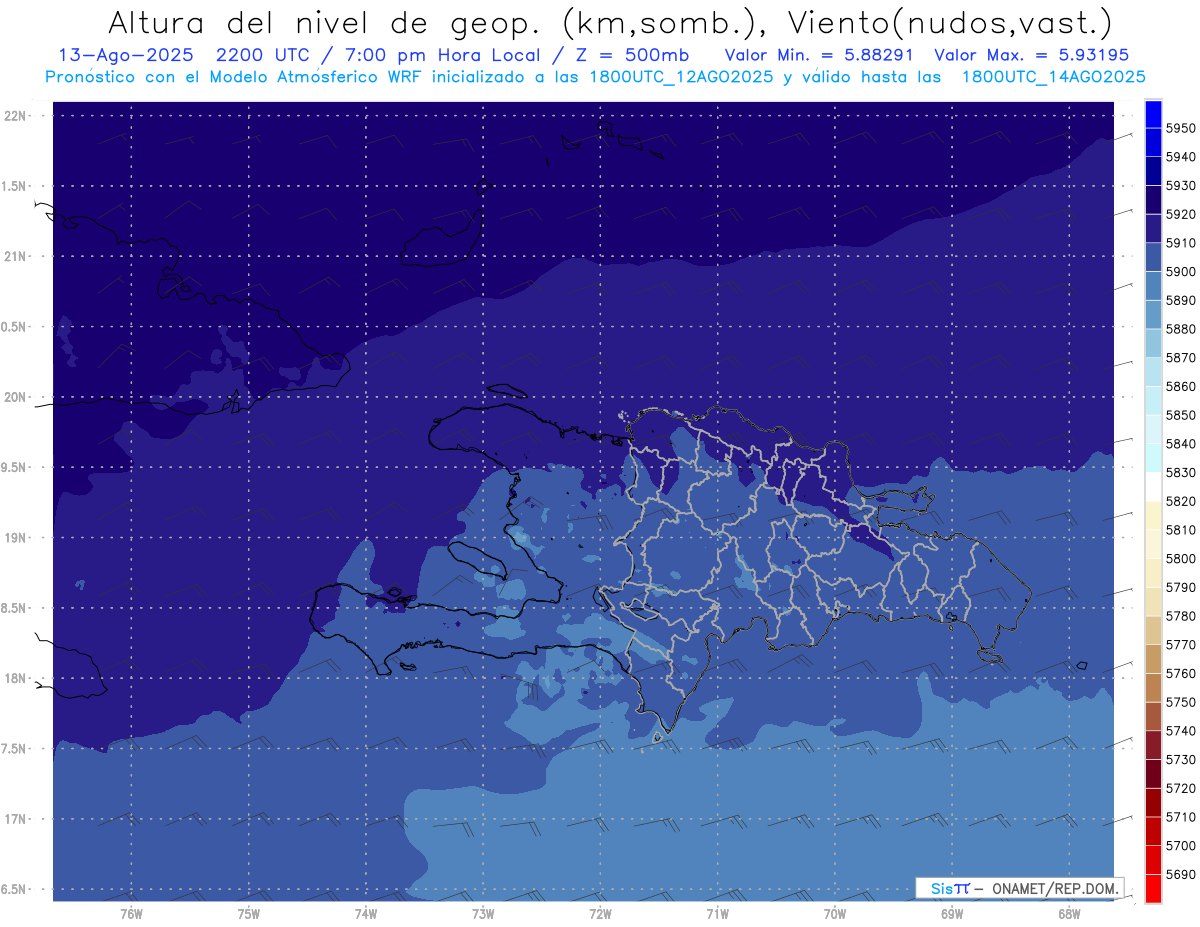Click the '20N' latitude label
Image resolution: width=1200 pixels, height=927 pixels.
[15, 397]
